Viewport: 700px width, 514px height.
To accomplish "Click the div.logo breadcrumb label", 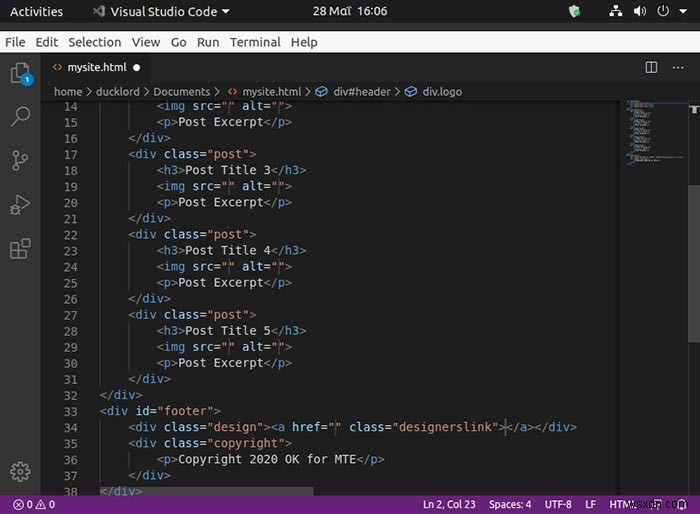I will [442, 92].
